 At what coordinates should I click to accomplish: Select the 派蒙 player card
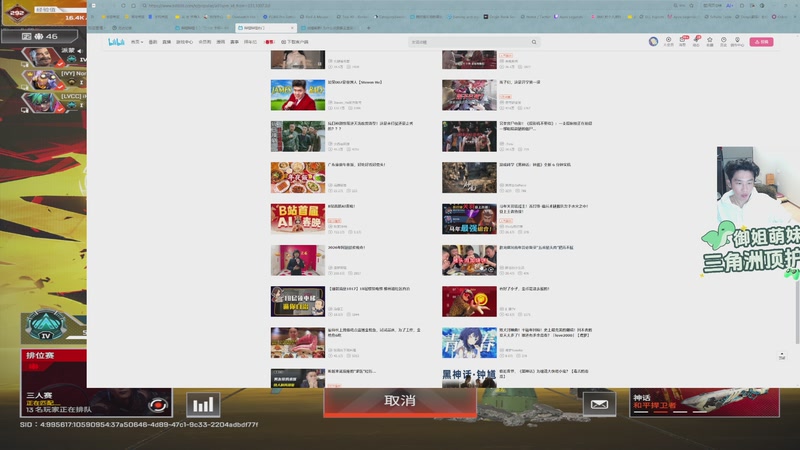click(54, 57)
